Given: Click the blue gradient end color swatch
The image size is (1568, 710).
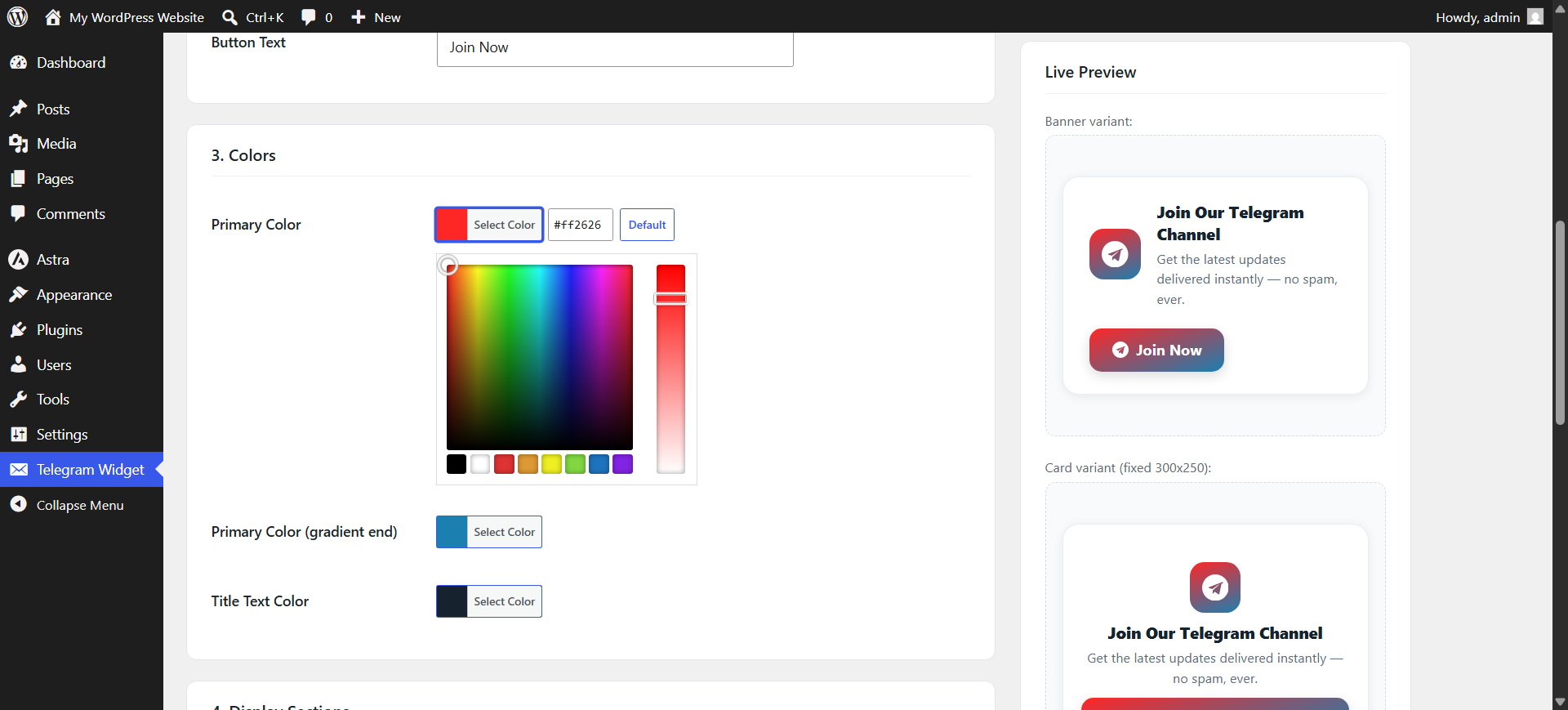Looking at the screenshot, I should [x=452, y=532].
